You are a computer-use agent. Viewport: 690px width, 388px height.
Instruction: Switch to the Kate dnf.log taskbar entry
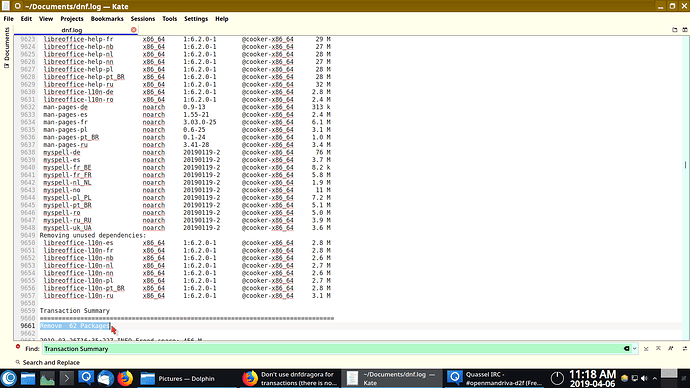pyautogui.click(x=392, y=378)
